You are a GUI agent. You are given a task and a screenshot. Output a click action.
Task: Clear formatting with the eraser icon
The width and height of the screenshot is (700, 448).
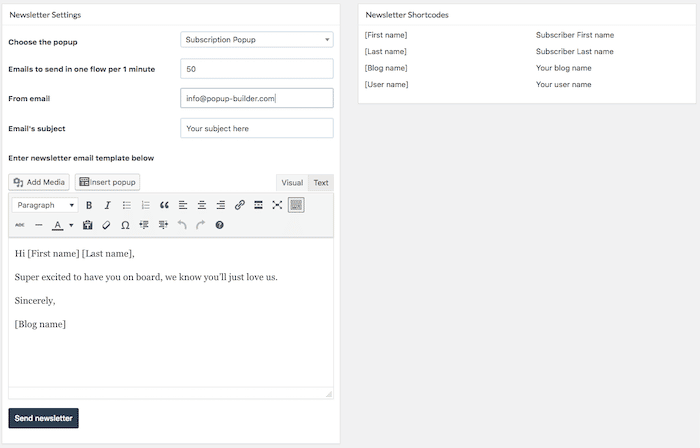click(x=106, y=225)
